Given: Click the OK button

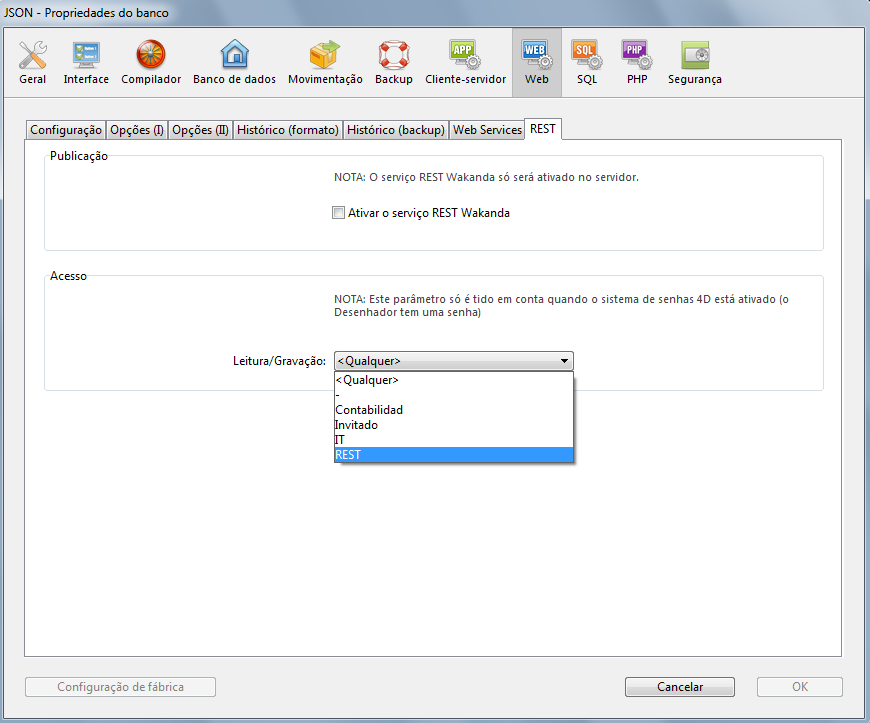Looking at the screenshot, I should (800, 687).
